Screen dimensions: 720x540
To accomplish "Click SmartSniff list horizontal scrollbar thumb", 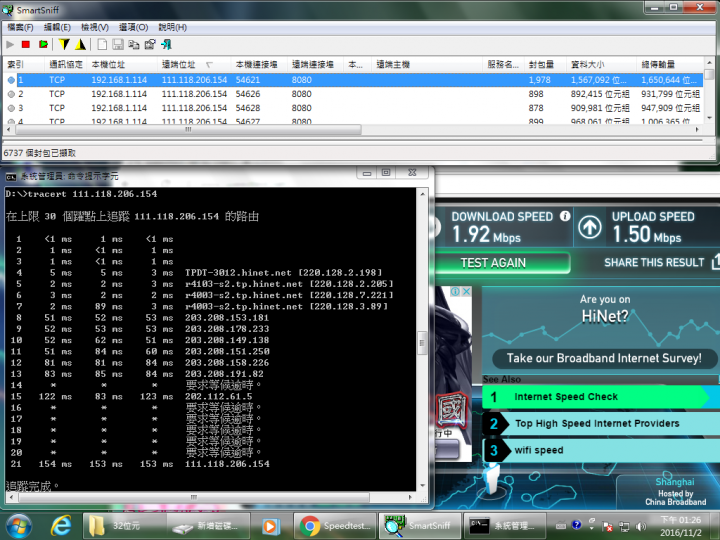I will pyautogui.click(x=188, y=130).
